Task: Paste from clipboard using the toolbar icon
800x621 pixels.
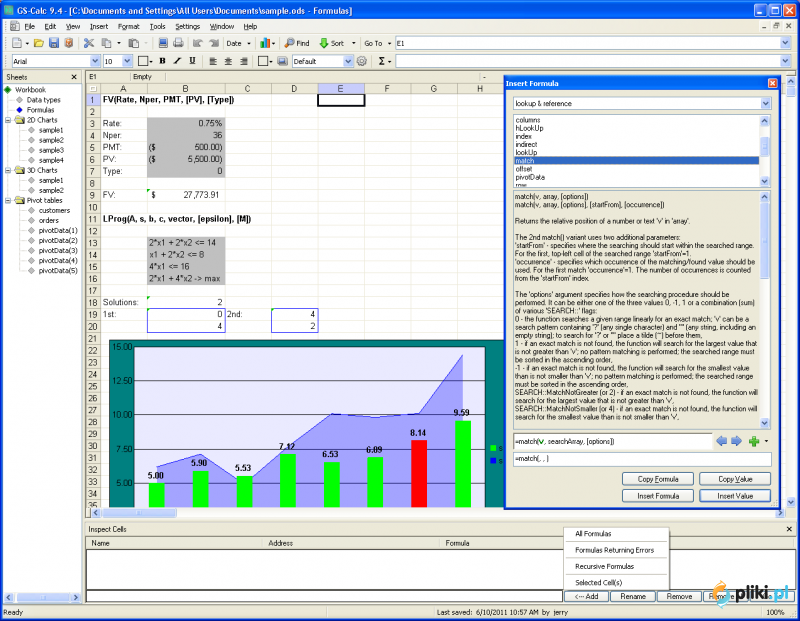Action: pyautogui.click(x=134, y=43)
